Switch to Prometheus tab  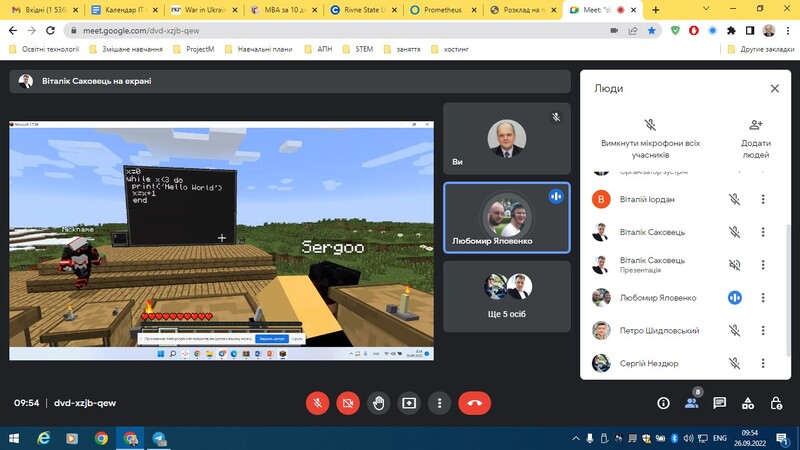point(443,10)
